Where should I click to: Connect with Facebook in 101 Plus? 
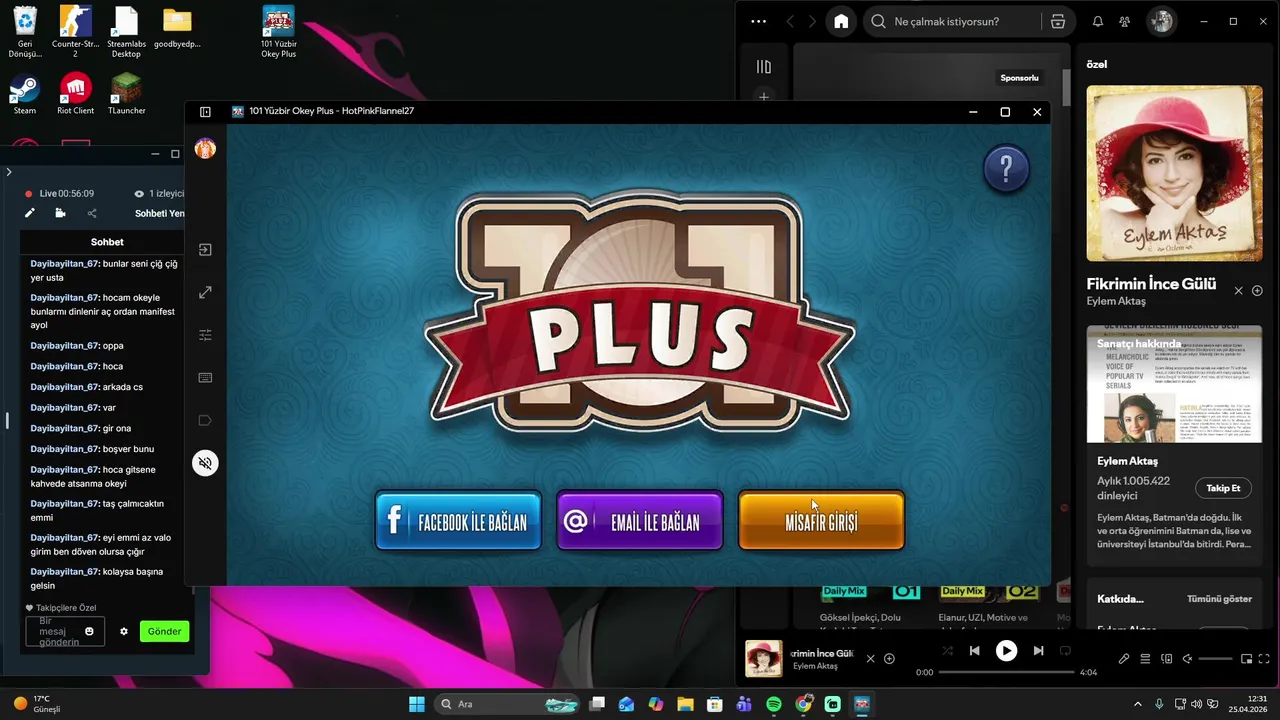click(x=458, y=521)
